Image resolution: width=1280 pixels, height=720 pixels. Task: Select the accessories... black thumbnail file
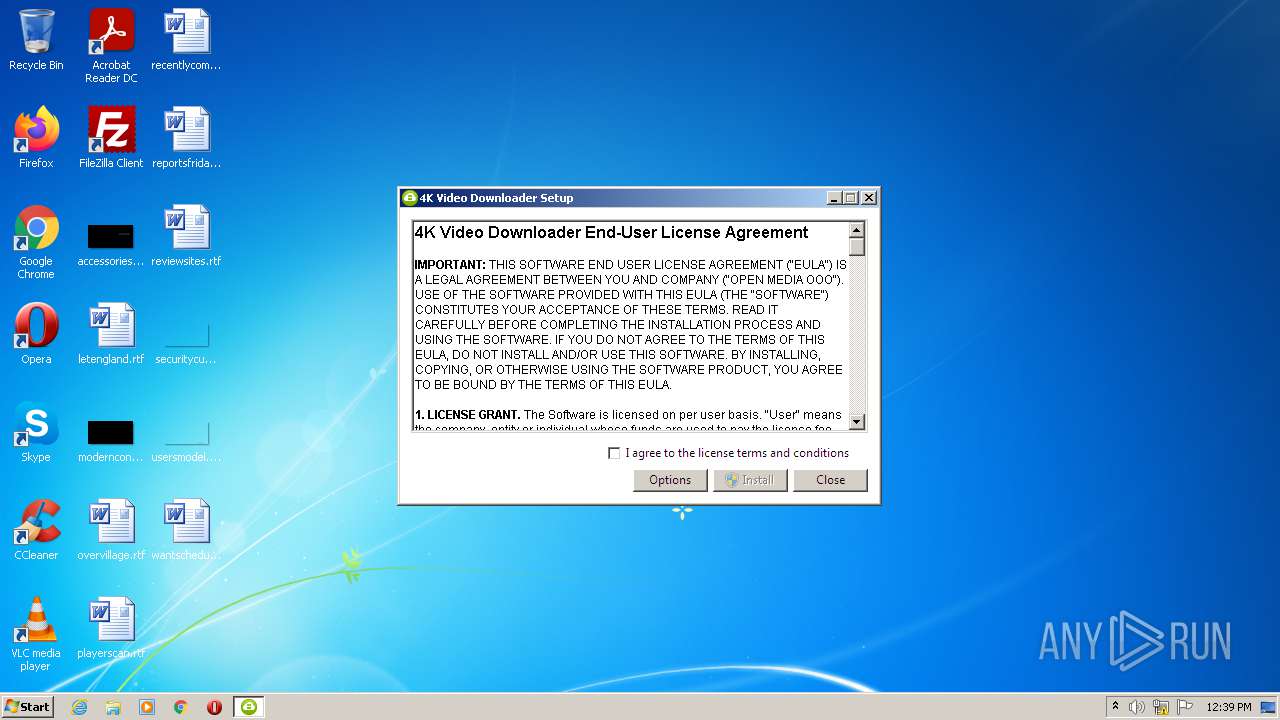pos(111,244)
